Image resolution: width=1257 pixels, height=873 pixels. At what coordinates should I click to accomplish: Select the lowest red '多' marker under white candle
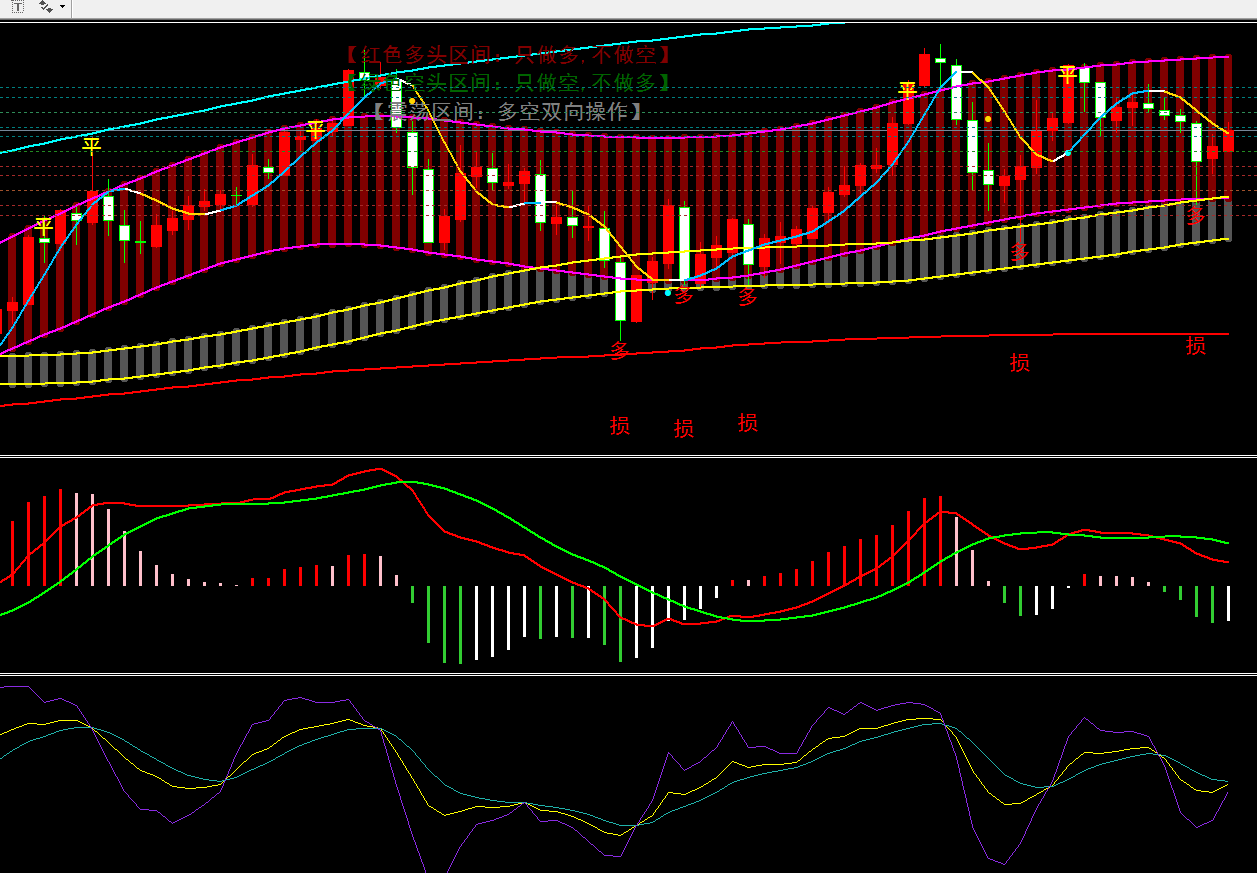(620, 351)
